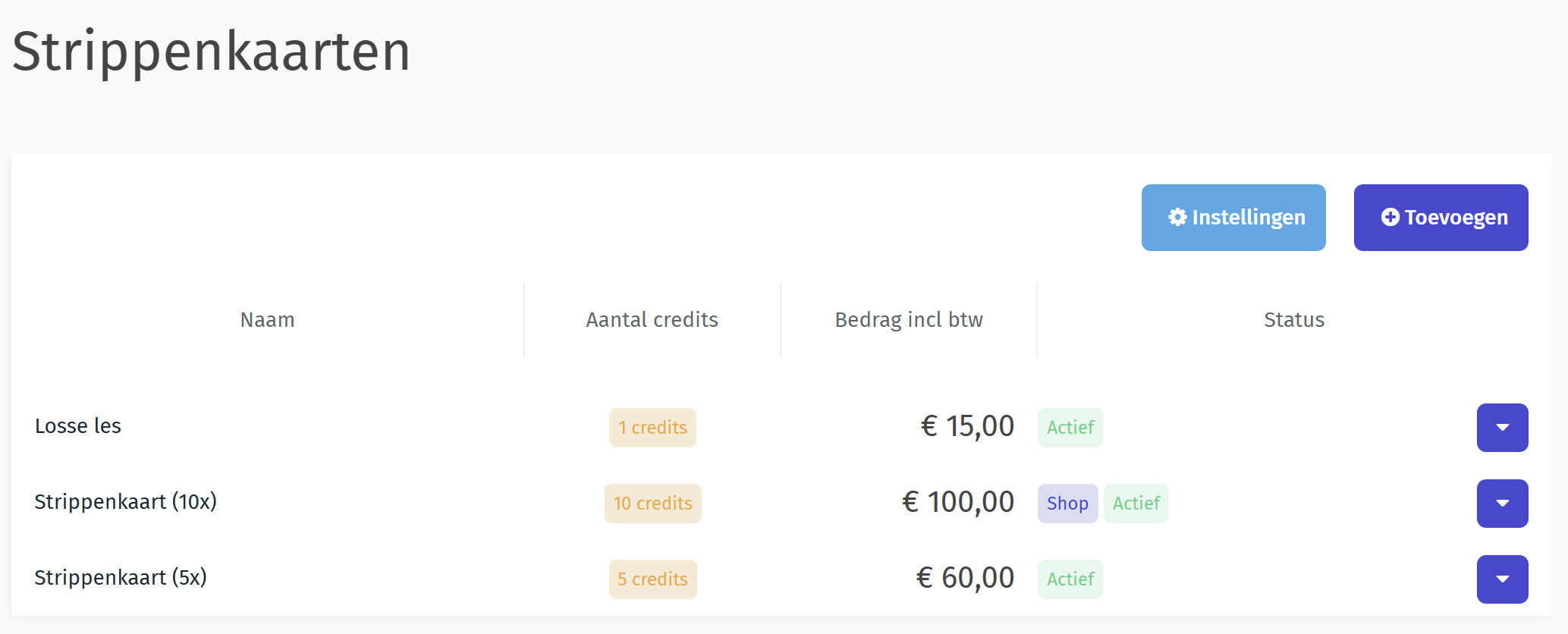
Task: Click the 10 credits badge
Action: pos(652,504)
